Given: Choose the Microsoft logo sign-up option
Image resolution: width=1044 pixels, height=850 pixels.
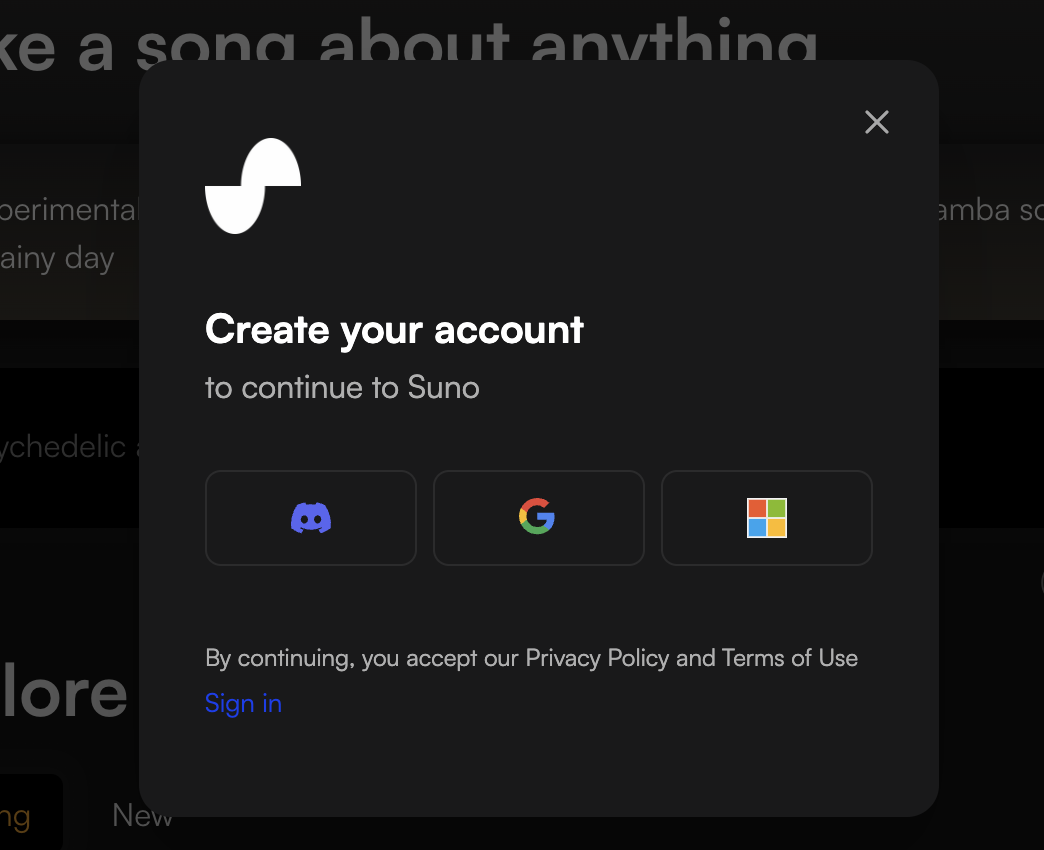Looking at the screenshot, I should point(766,518).
